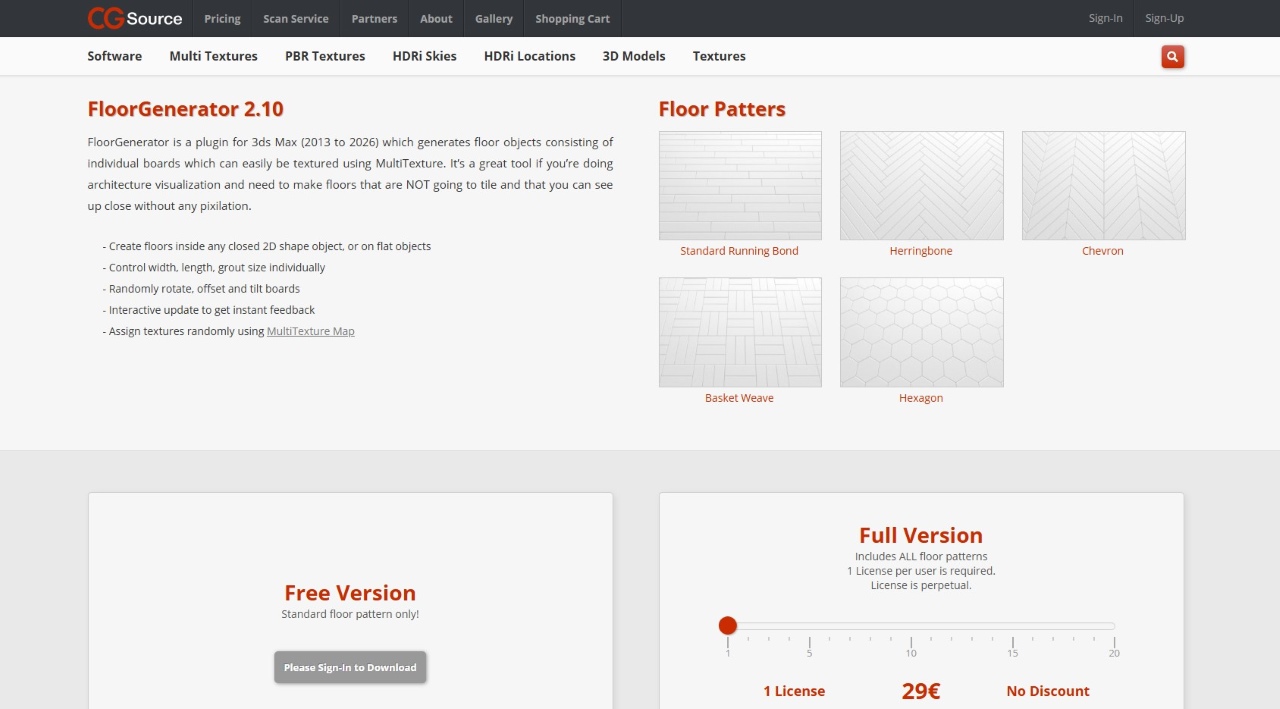
Task: Open the Hexagon pattern thumbnail
Action: (921, 332)
